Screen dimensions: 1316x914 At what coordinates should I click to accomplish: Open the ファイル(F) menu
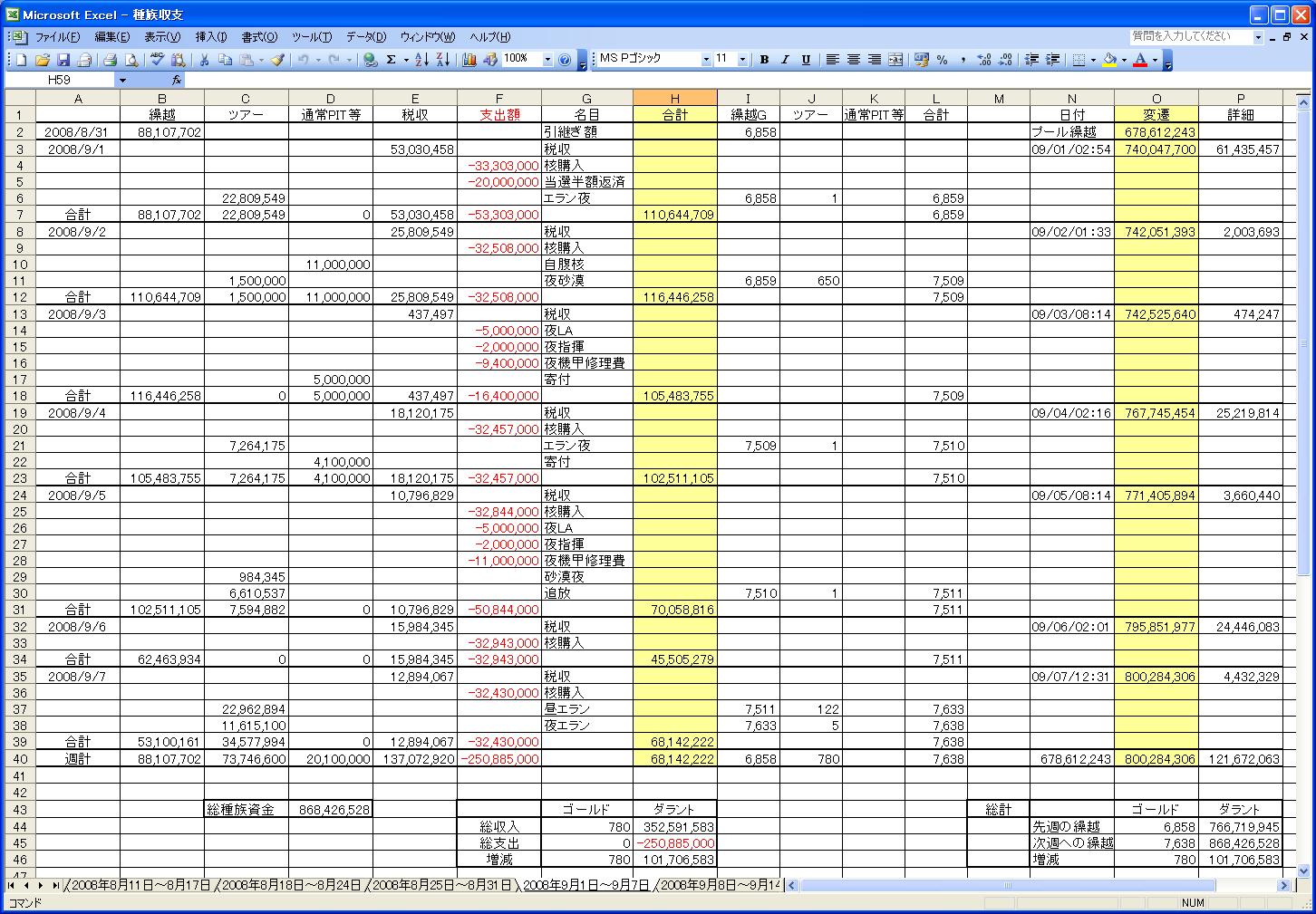point(57,37)
